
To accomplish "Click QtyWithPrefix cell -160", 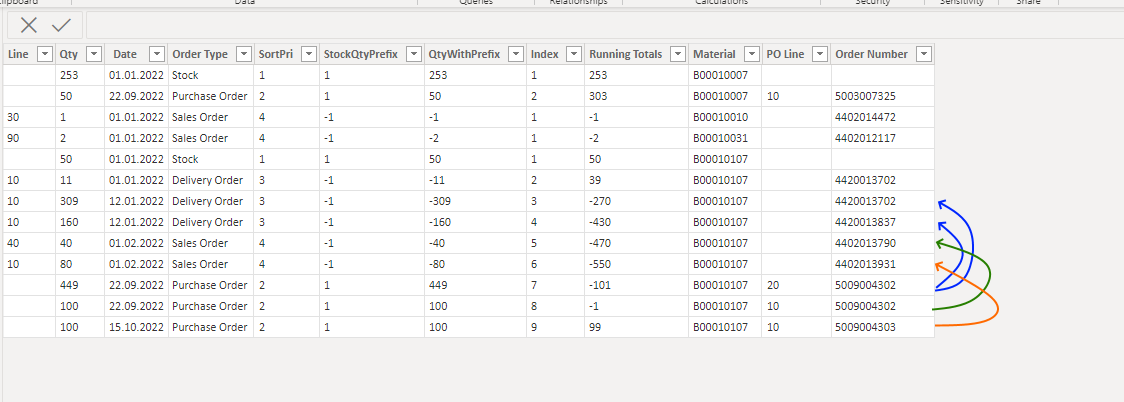I will click(475, 222).
